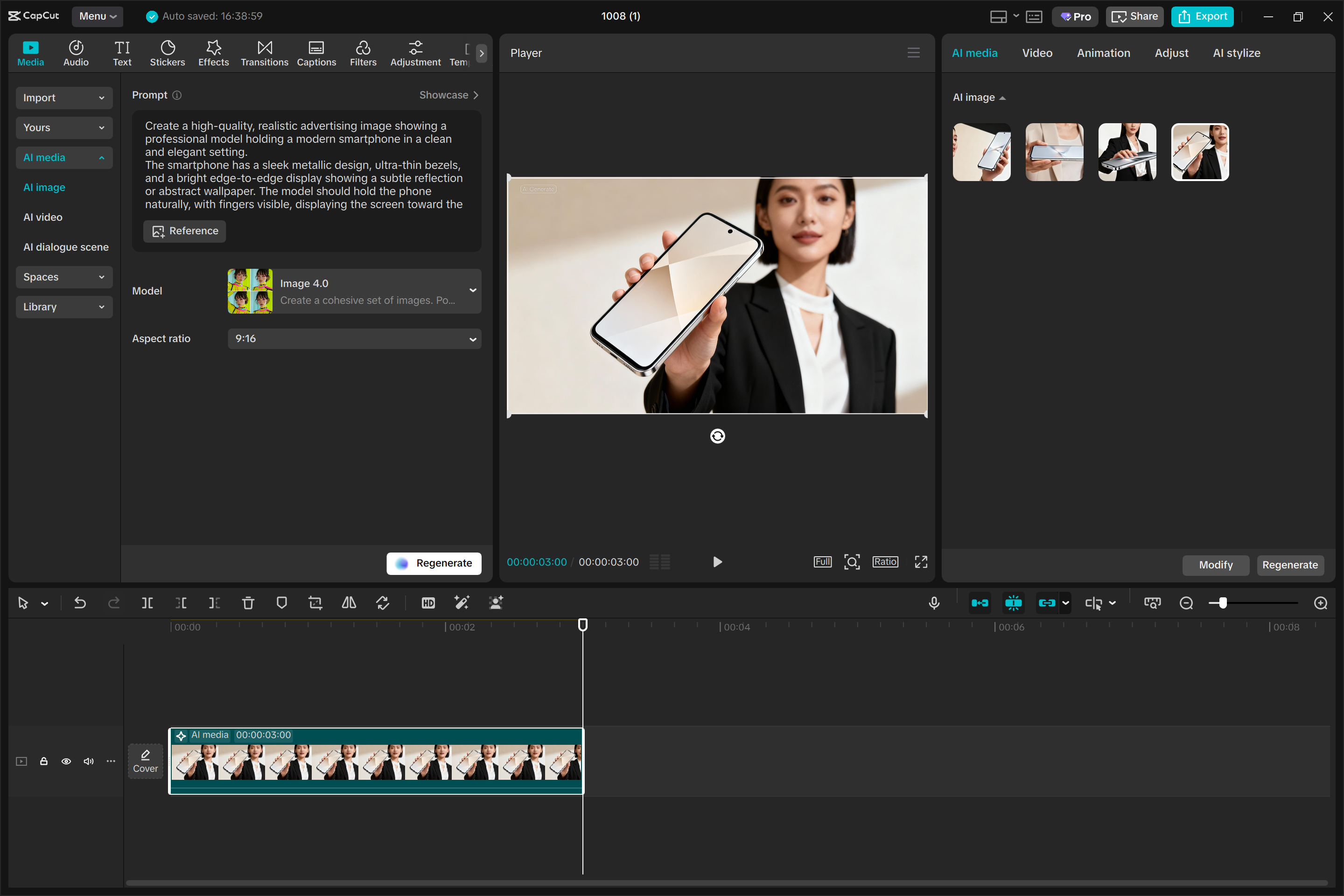
Task: Open the Stickers panel
Action: coord(168,53)
